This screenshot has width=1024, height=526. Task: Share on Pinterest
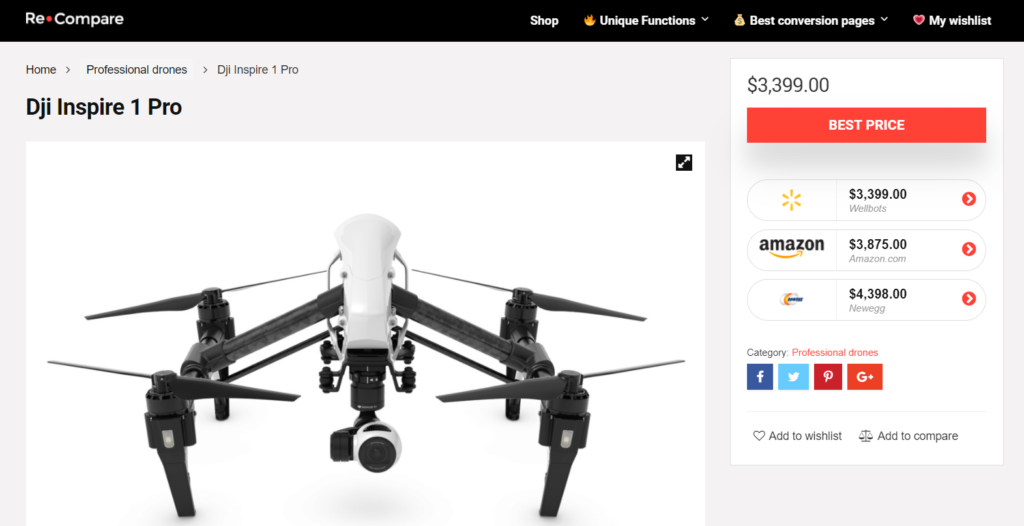tap(828, 377)
